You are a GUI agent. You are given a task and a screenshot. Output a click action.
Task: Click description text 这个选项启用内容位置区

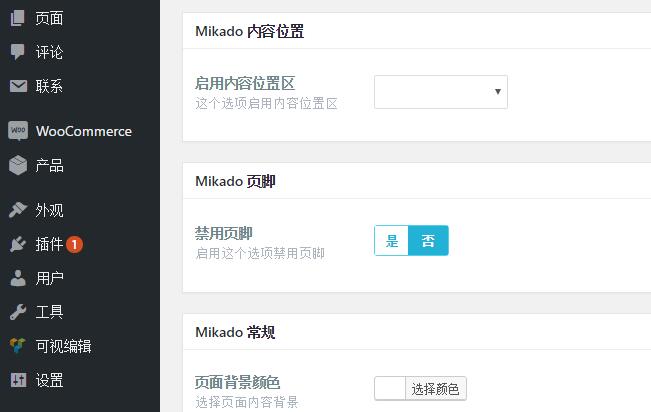tap(266, 103)
